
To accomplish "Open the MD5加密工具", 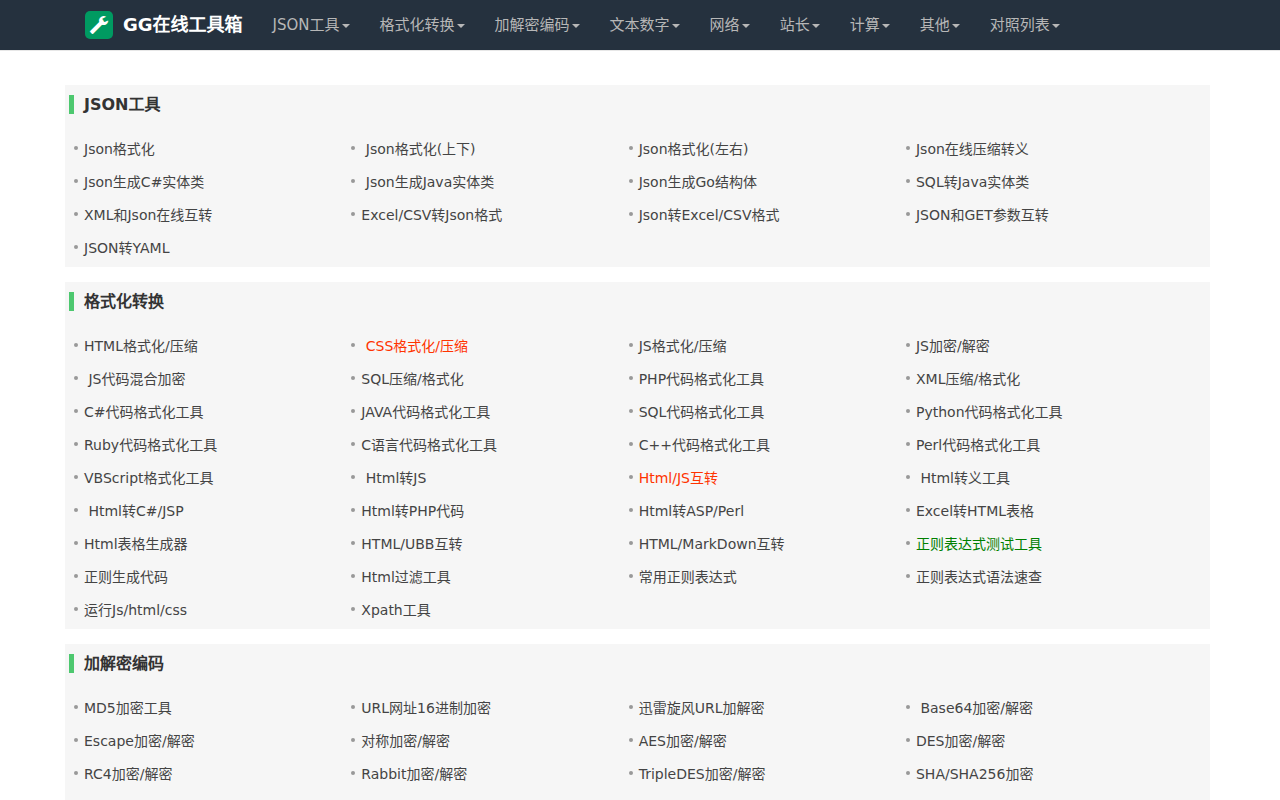I will pyautogui.click(x=128, y=707).
